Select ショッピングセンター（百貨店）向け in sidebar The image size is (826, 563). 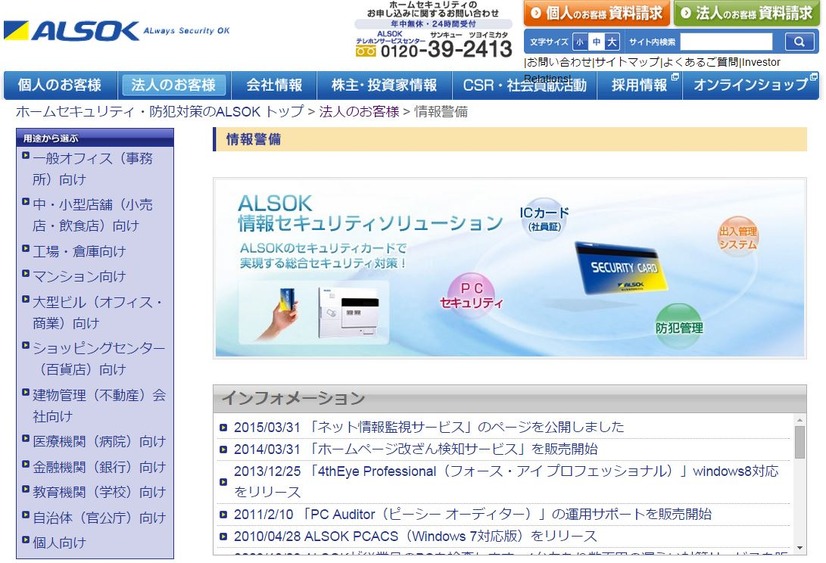pos(99,359)
